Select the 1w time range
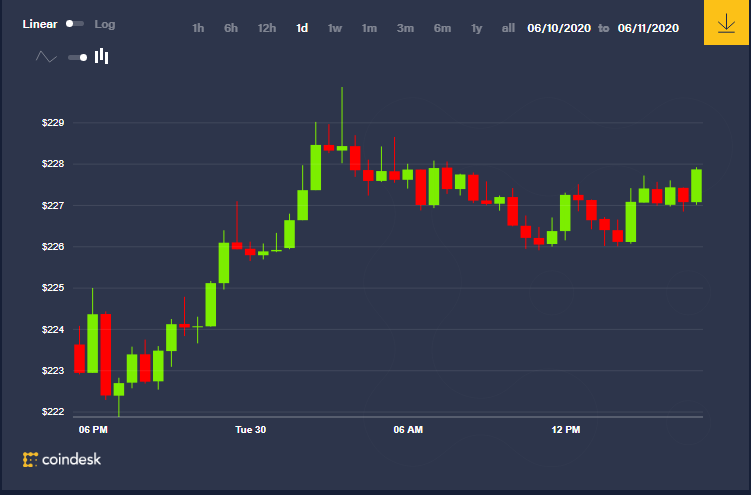 point(335,28)
